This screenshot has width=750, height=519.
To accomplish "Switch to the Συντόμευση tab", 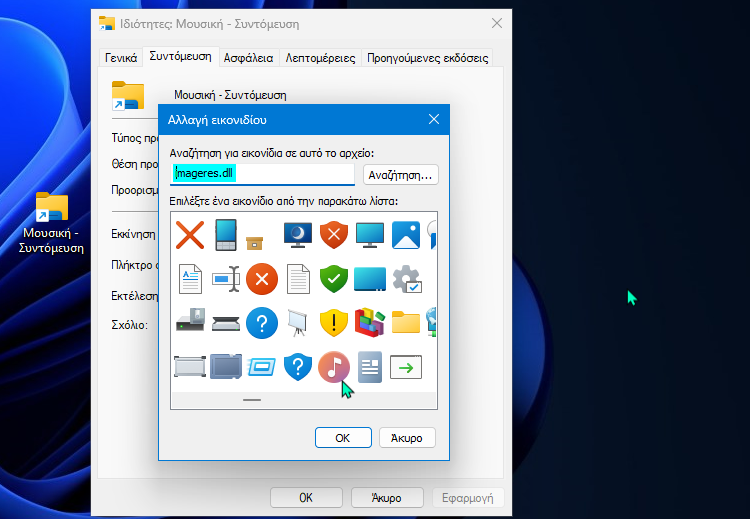I will [x=180, y=56].
